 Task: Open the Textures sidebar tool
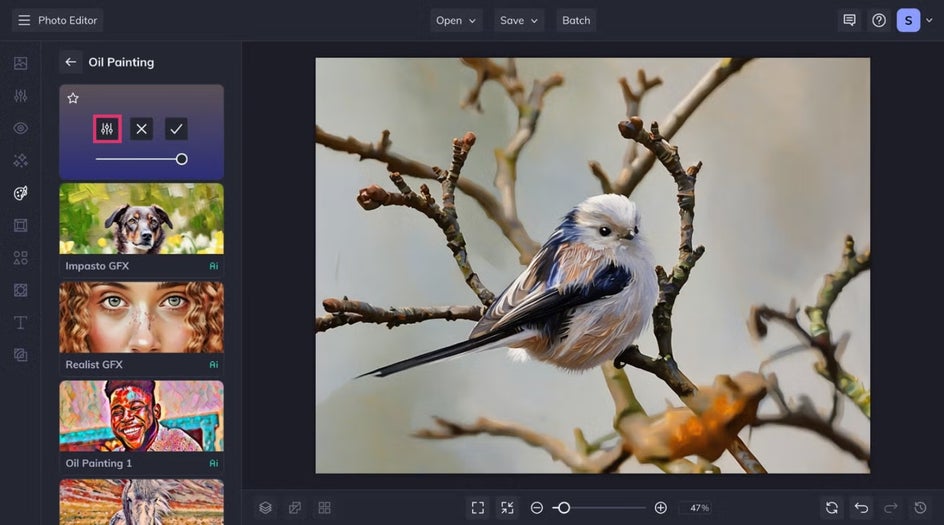click(20, 290)
